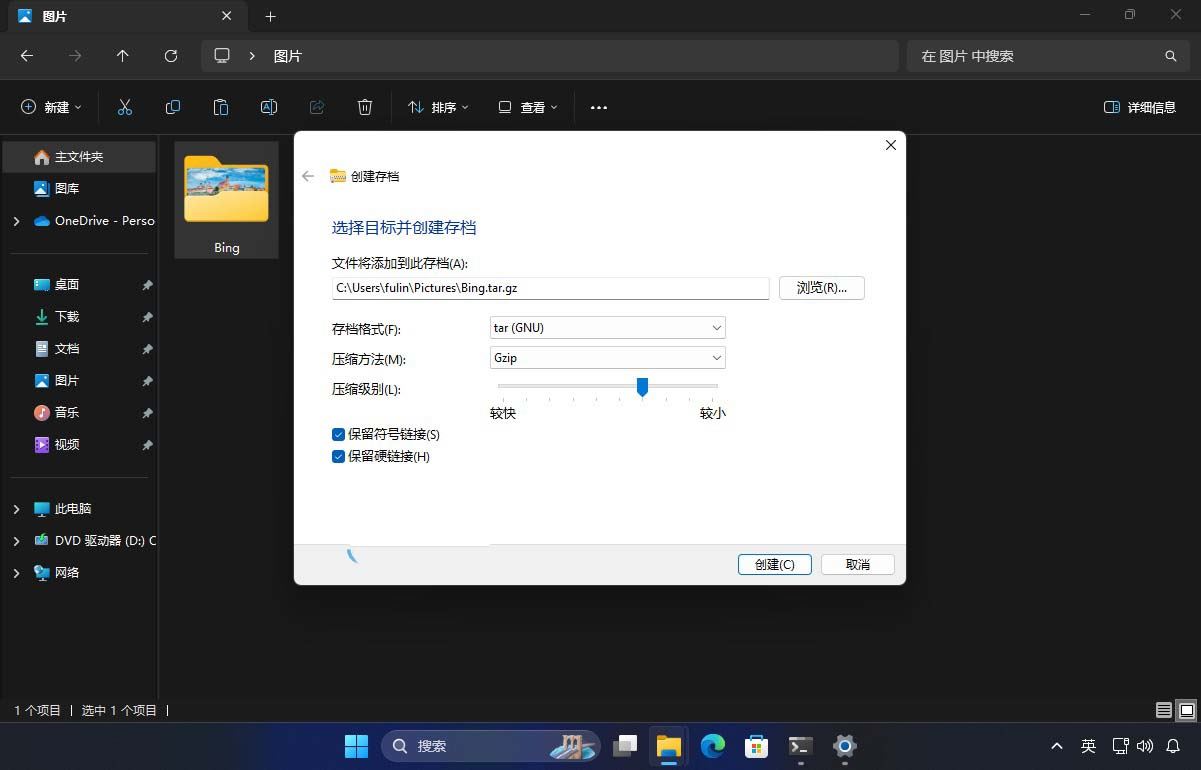Uncheck the 保留硬链接 option
Viewport: 1201px width, 770px height.
click(338, 456)
